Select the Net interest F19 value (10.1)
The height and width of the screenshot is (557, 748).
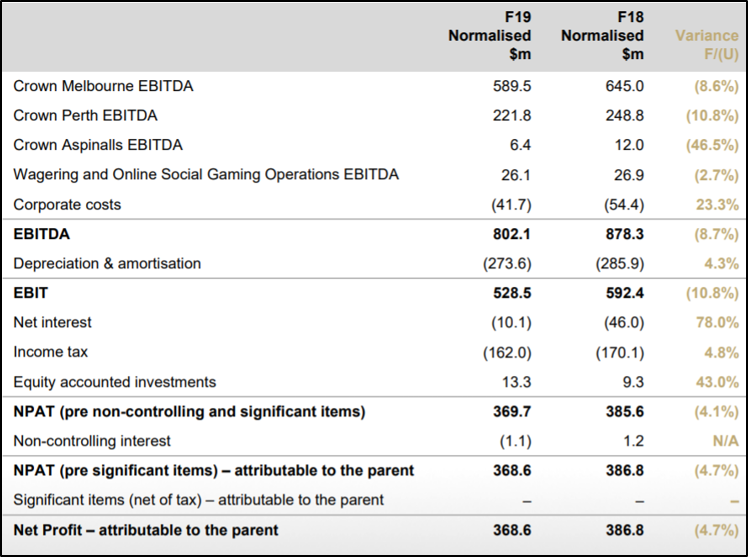511,323
